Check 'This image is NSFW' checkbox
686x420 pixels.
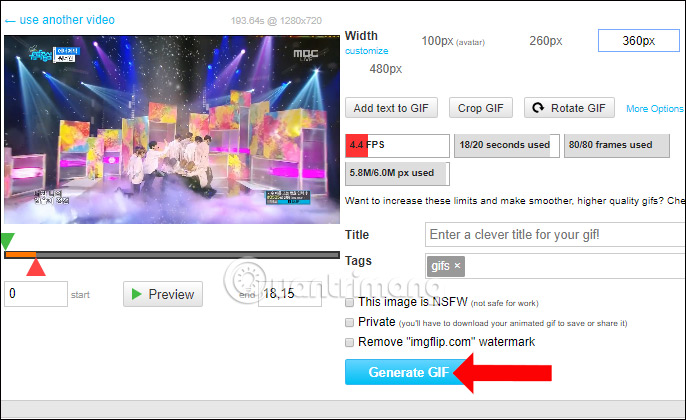(x=349, y=302)
